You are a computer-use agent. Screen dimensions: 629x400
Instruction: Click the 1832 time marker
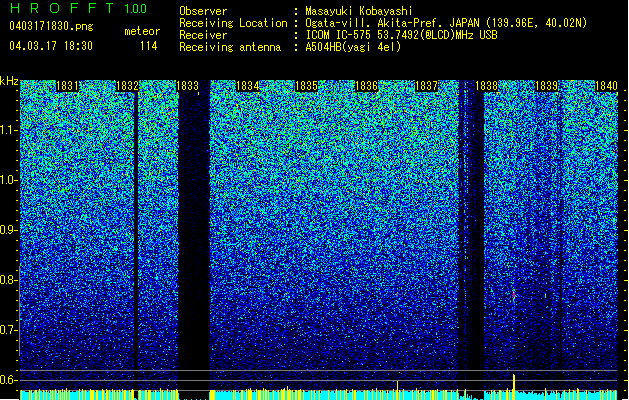point(127,86)
